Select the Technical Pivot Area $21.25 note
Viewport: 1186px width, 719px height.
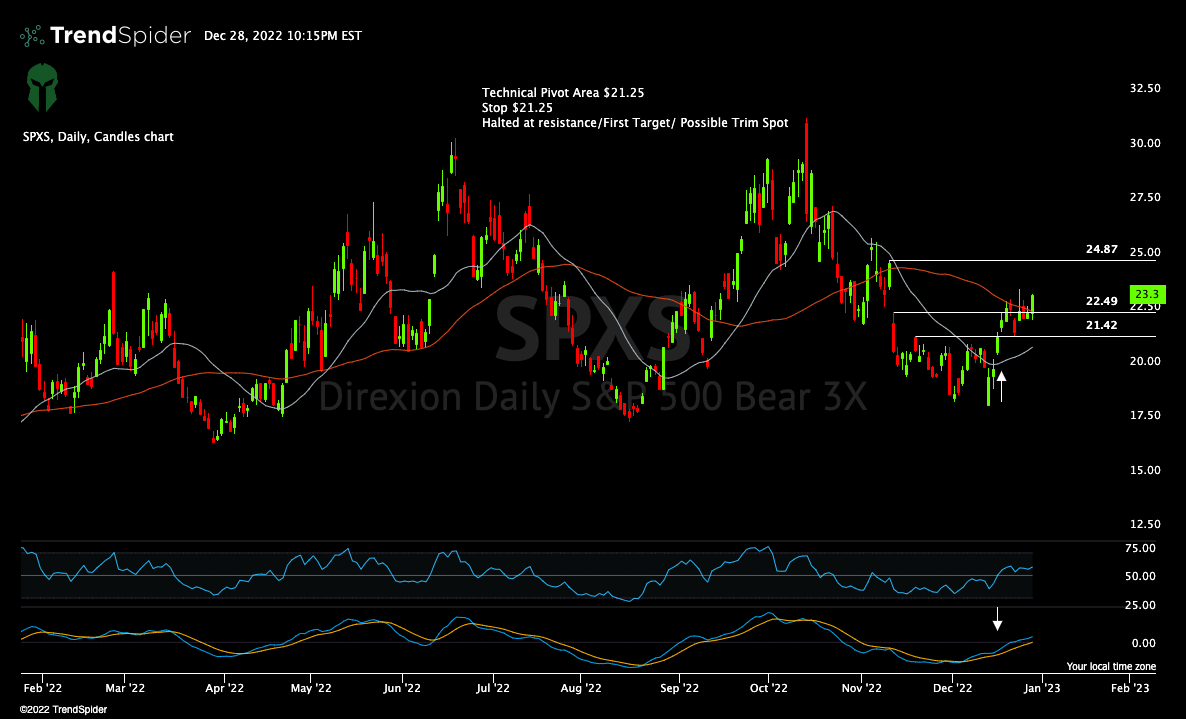pos(563,93)
